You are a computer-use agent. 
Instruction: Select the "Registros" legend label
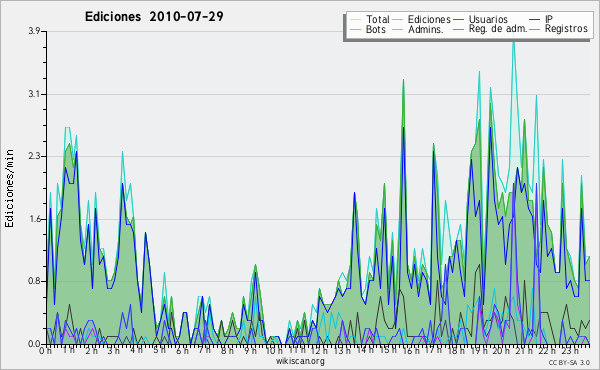(x=566, y=29)
